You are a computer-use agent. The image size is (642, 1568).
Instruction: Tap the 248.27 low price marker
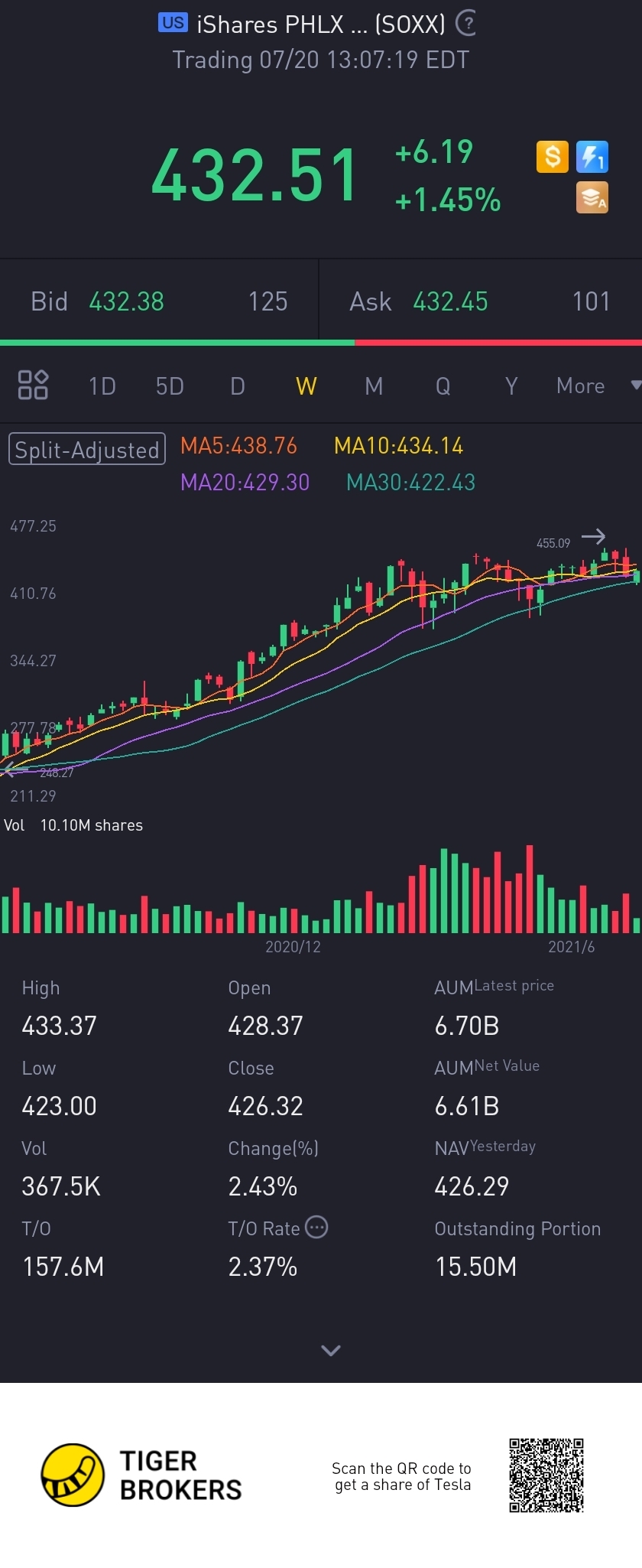[x=57, y=773]
